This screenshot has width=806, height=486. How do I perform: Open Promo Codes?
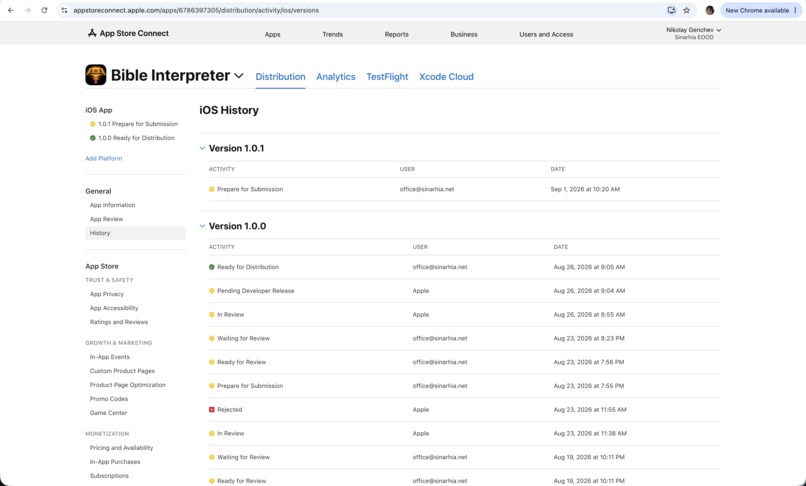coord(109,399)
